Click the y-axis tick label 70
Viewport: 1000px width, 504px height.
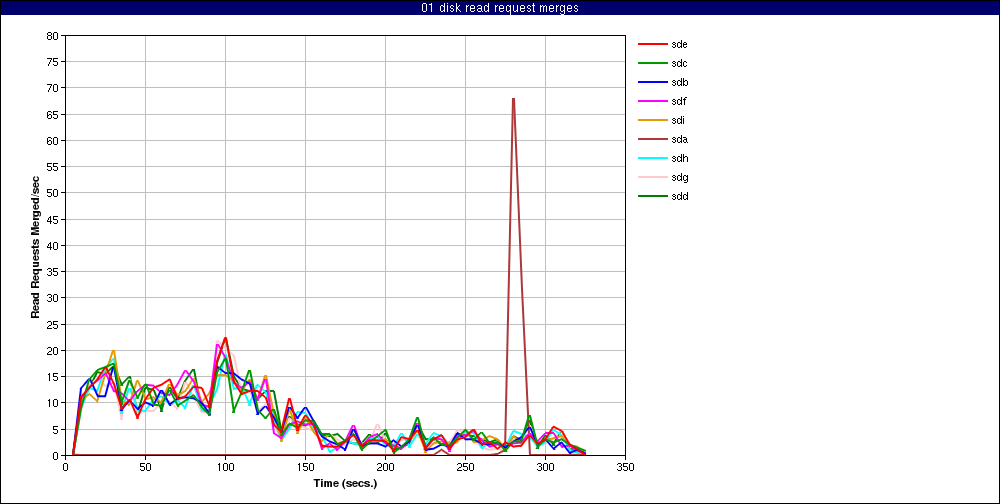click(55, 88)
